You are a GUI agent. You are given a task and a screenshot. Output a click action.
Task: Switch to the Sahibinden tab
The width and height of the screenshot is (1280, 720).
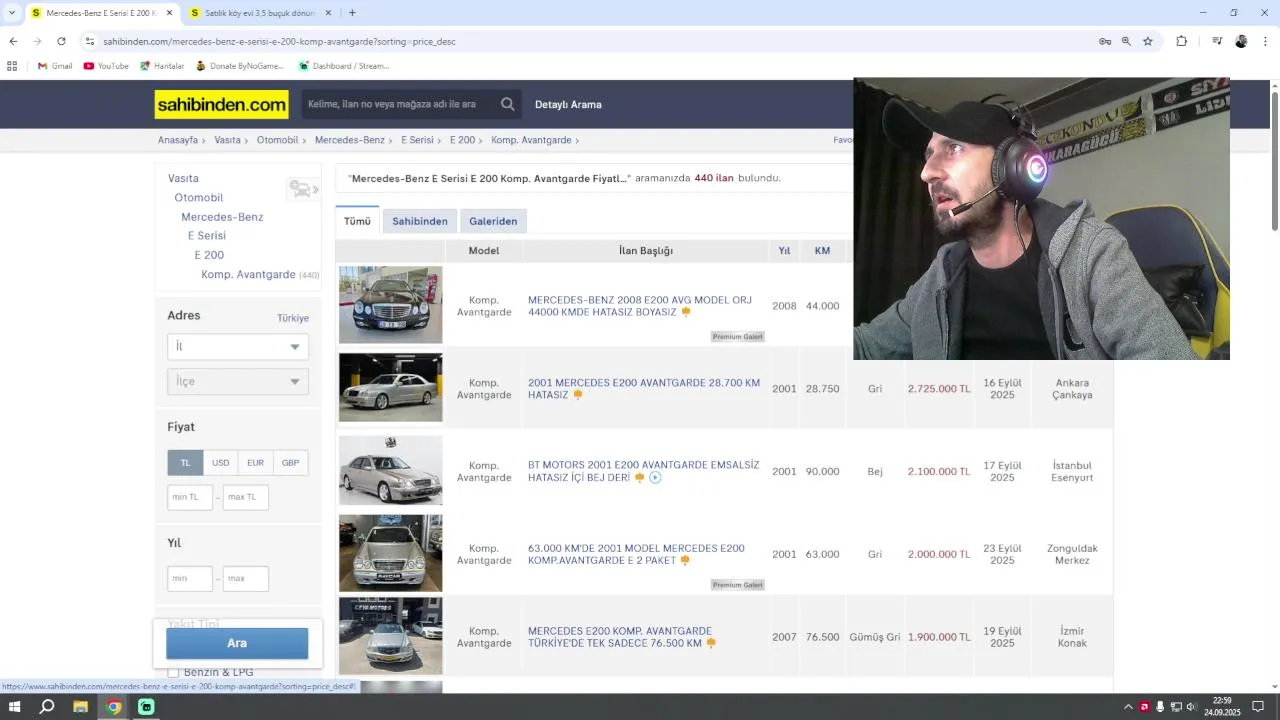(x=420, y=221)
